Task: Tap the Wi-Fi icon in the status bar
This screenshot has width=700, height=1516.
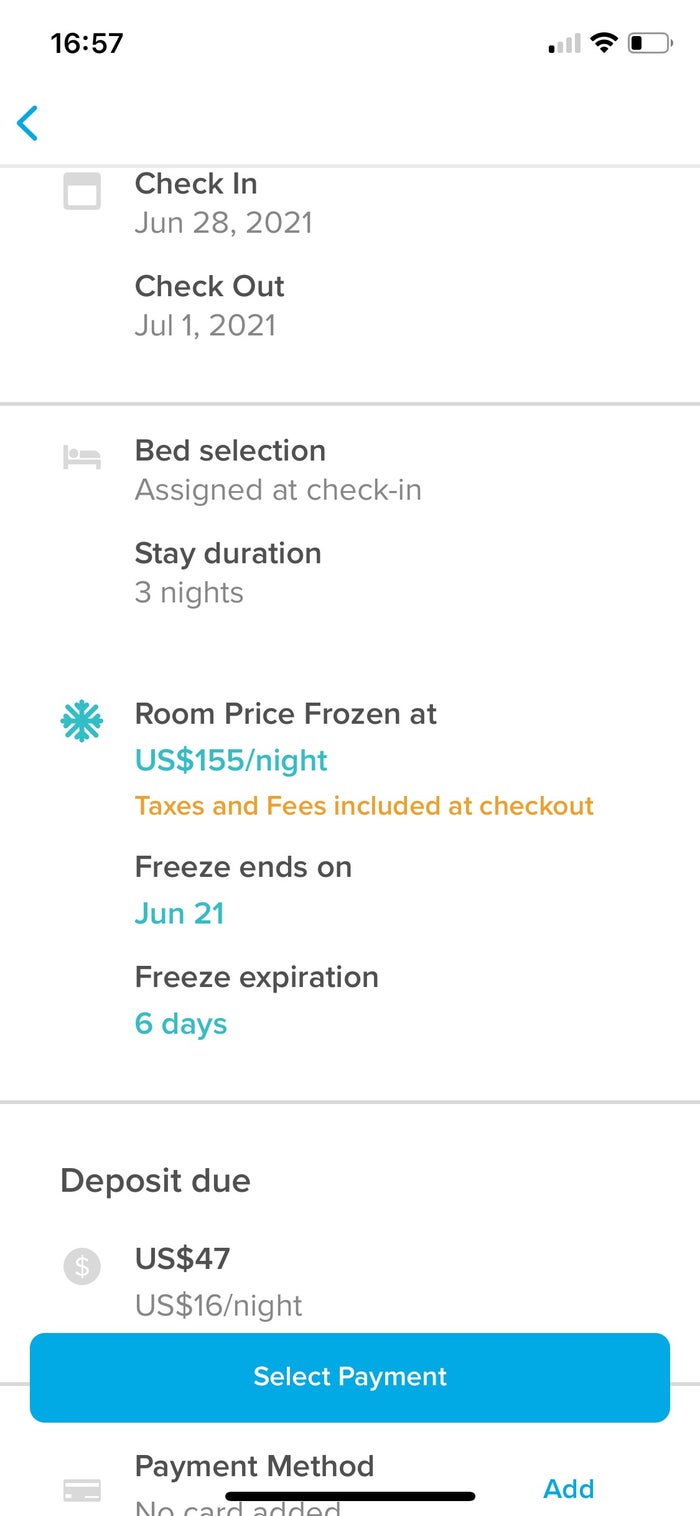Action: pos(602,42)
